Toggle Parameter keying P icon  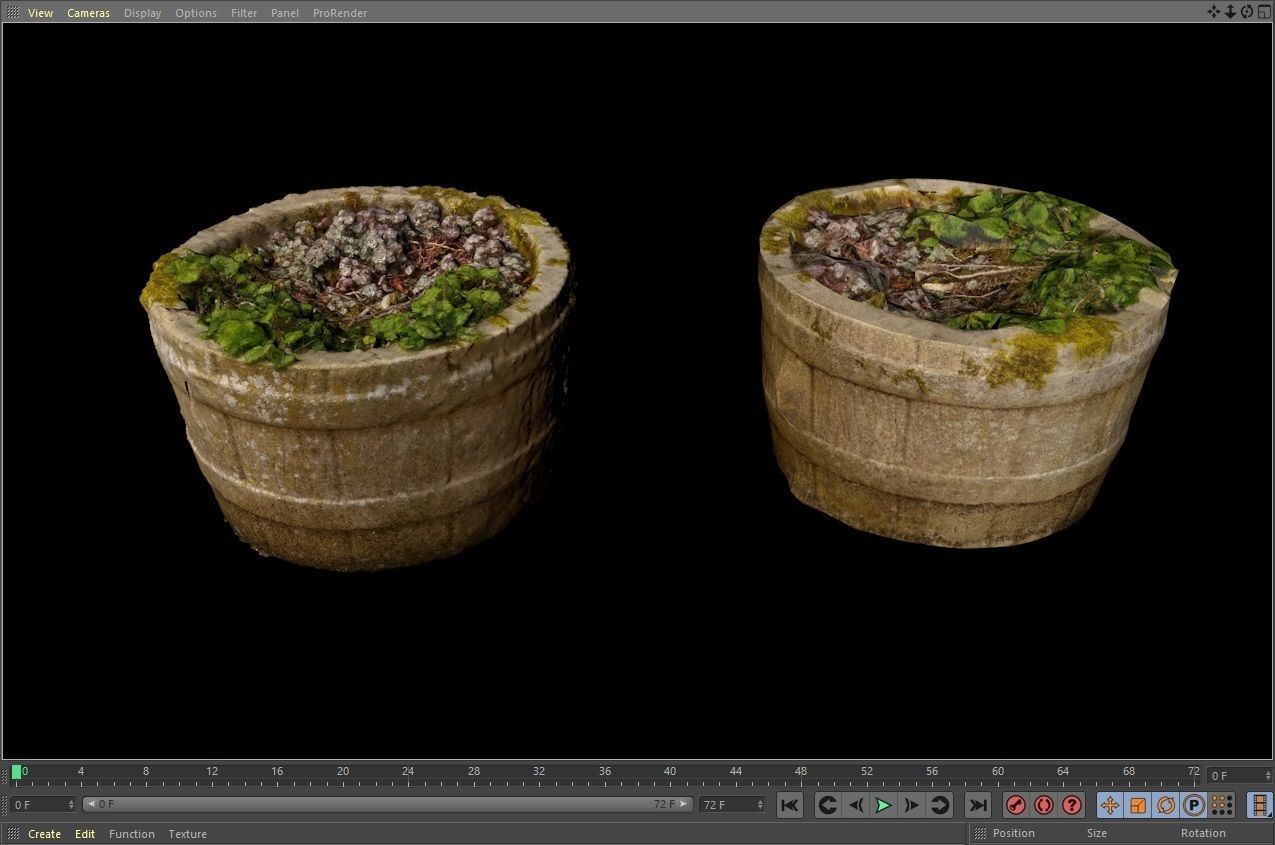coord(1194,805)
